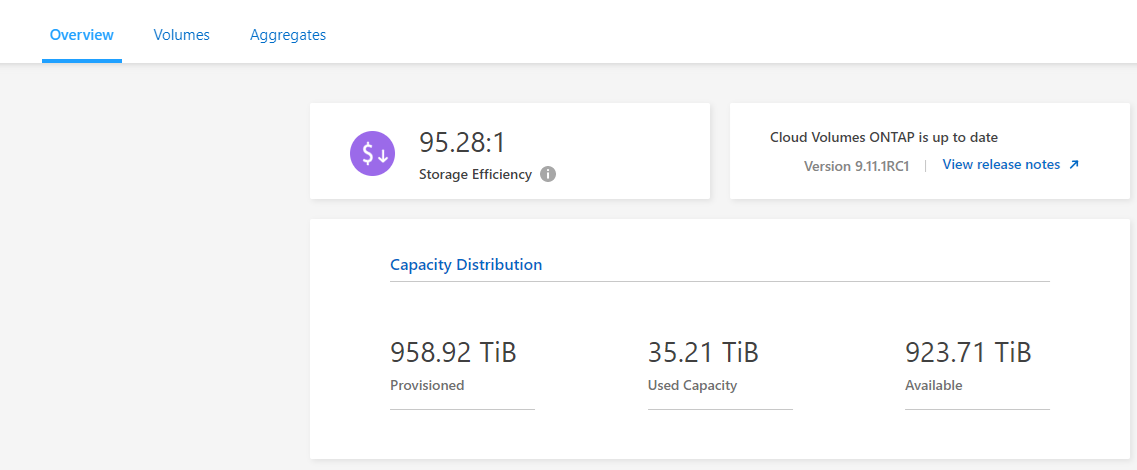This screenshot has height=470, width=1137.
Task: Click the Used Capacity label
Action: tap(692, 385)
